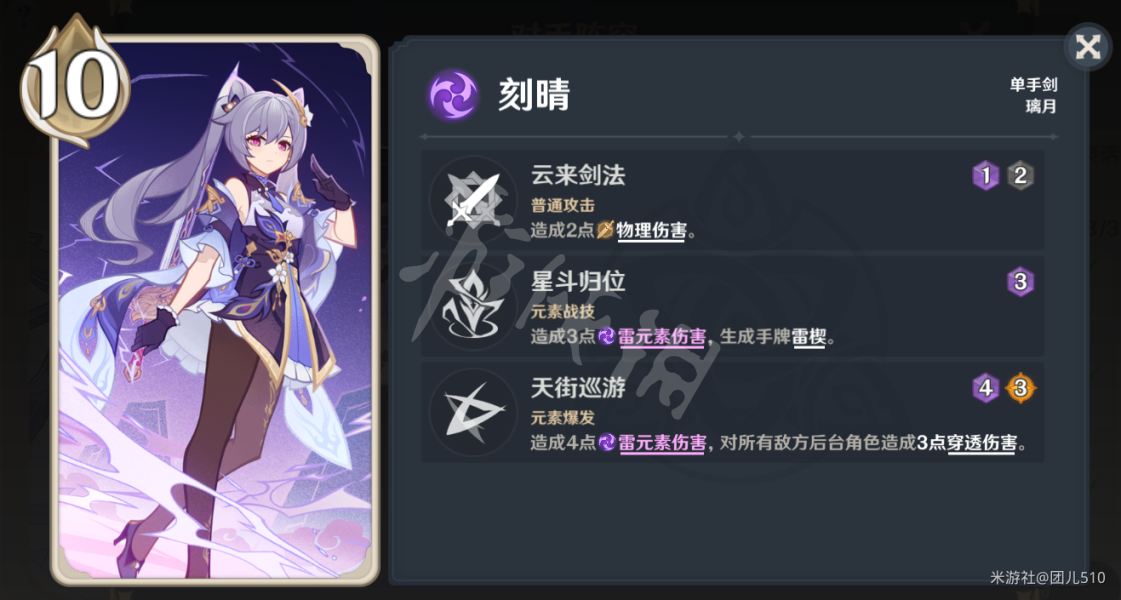Image resolution: width=1121 pixels, height=600 pixels.
Task: Open the 物理伤害 keyword link
Action: click(x=651, y=230)
